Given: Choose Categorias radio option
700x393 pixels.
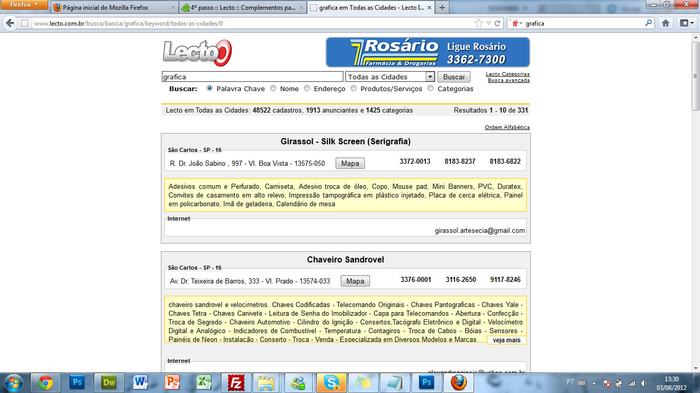Looking at the screenshot, I should point(430,88).
